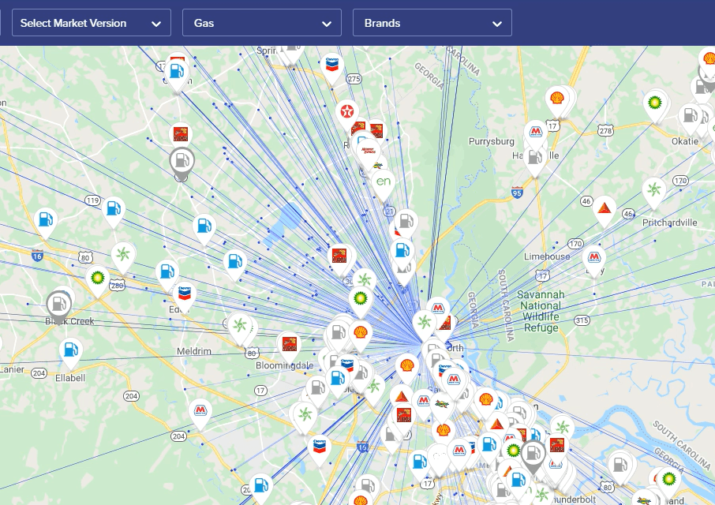Click the 'Purrysburg' map label
Screen dimensions: 715x505
(492, 141)
